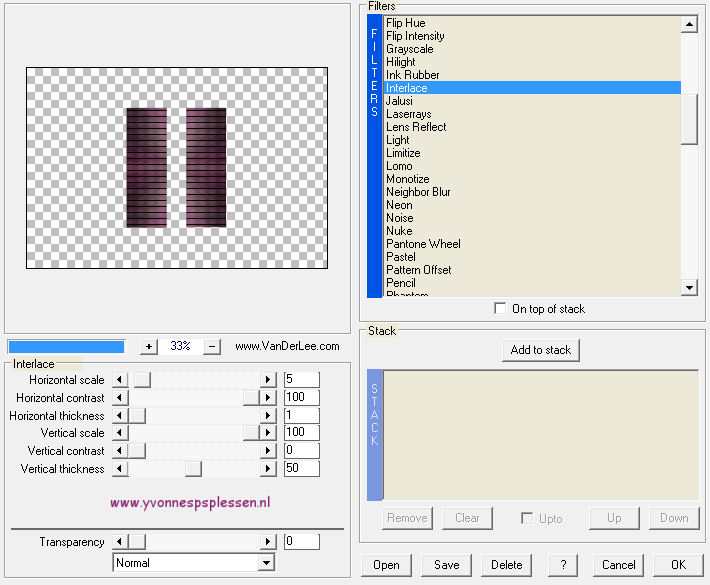Click Add to stack button

click(541, 350)
